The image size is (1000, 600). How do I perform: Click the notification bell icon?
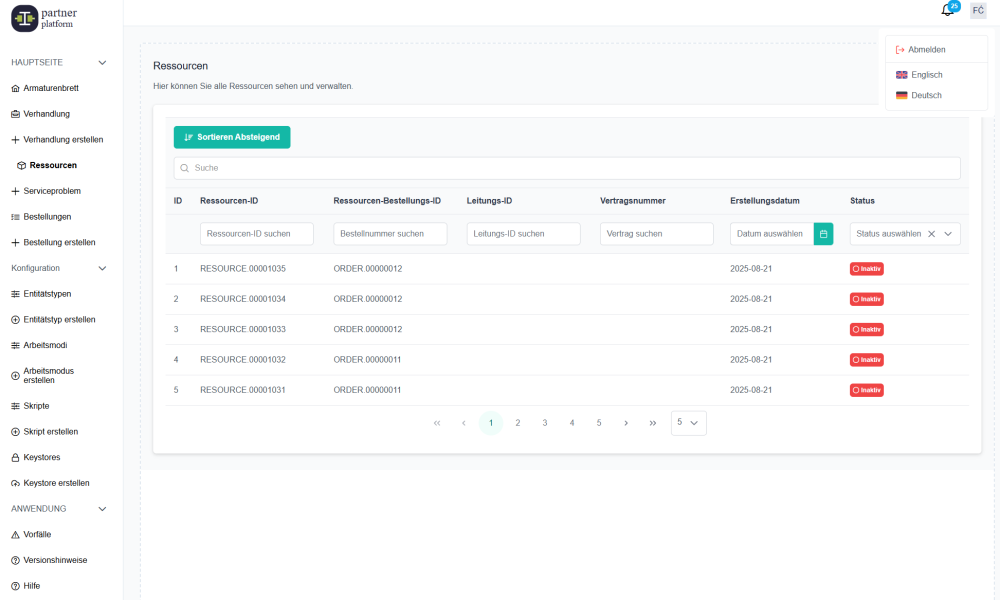tap(947, 10)
